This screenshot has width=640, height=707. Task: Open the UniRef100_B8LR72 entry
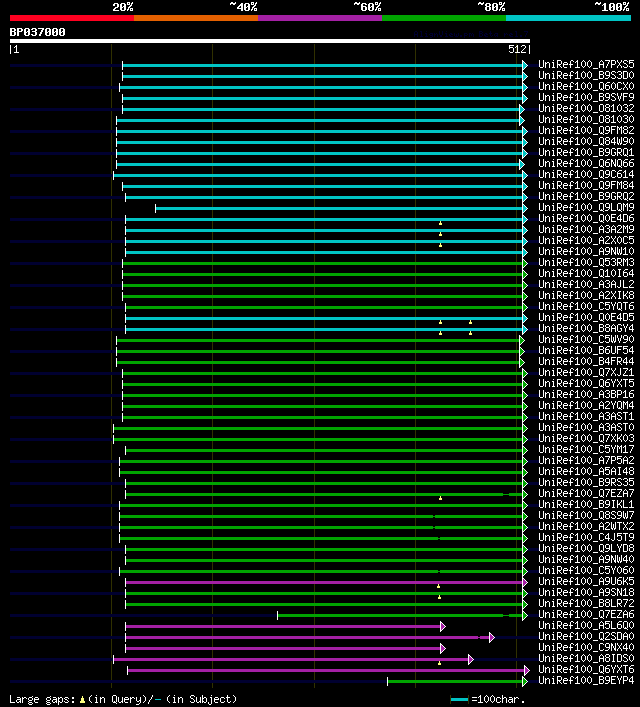[586, 603]
